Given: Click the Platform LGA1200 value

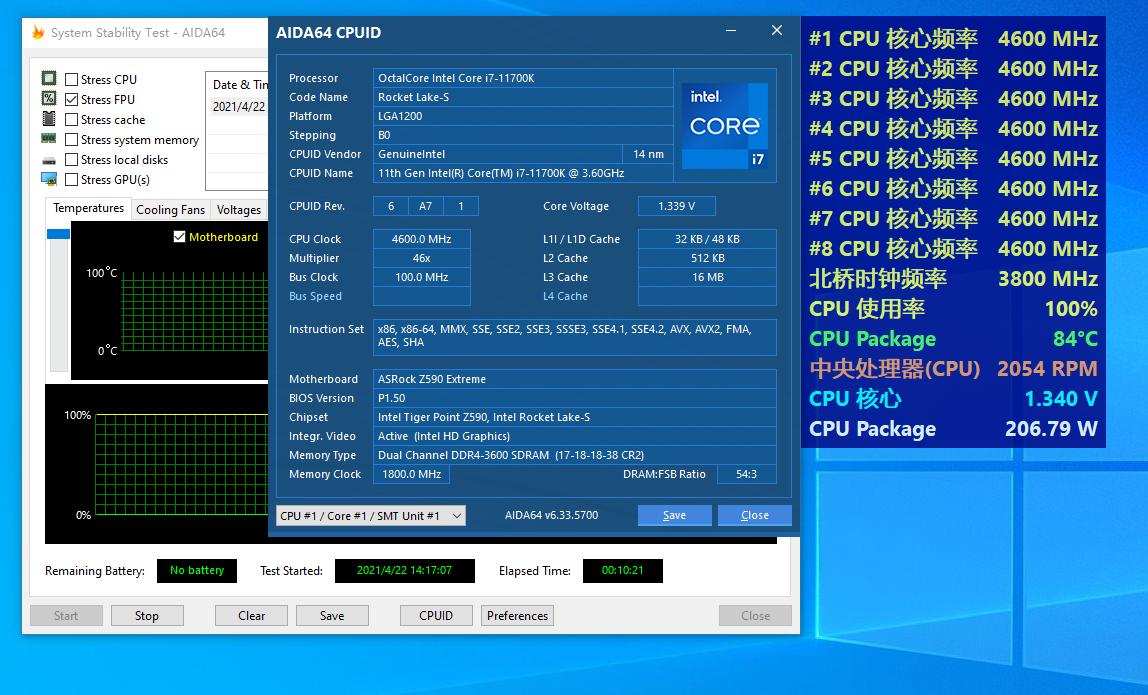Looking at the screenshot, I should point(523,116).
